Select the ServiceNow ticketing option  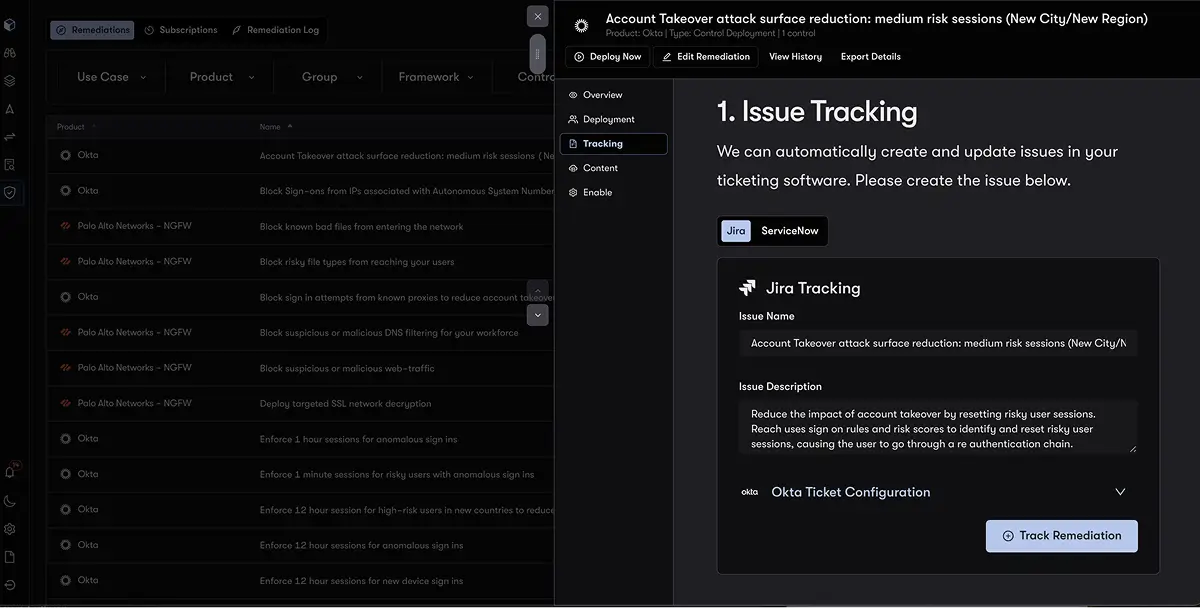pos(789,231)
